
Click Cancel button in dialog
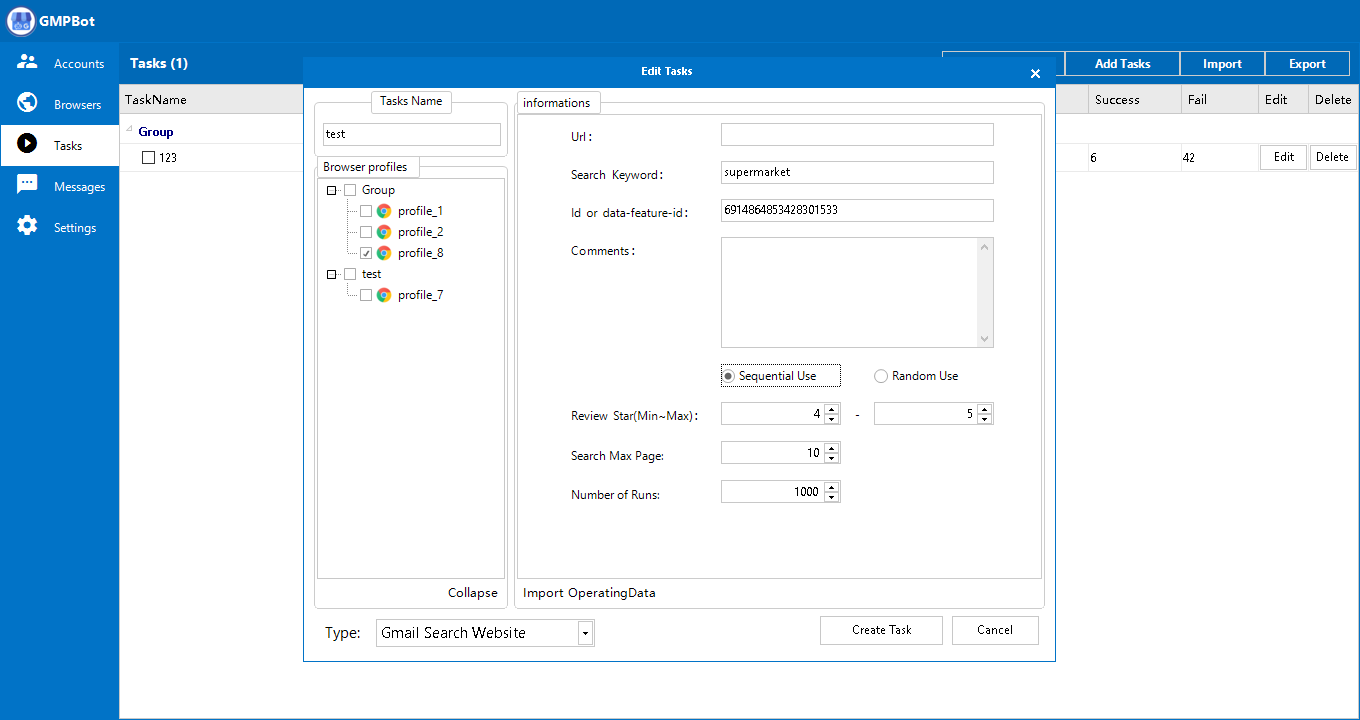pyautogui.click(x=995, y=630)
